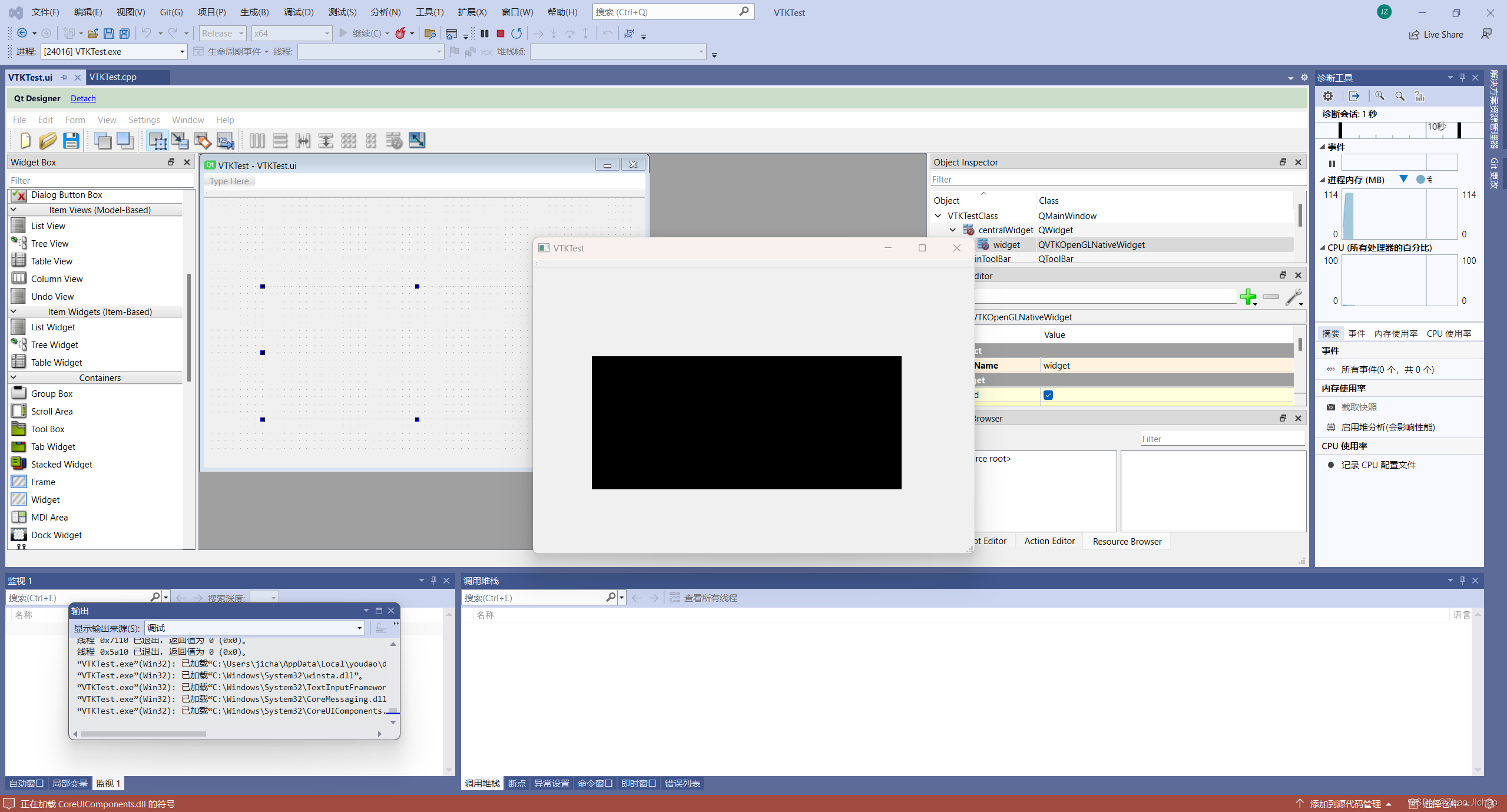Click the add resource green plus icon
This screenshot has width=1507, height=812.
tap(1248, 295)
